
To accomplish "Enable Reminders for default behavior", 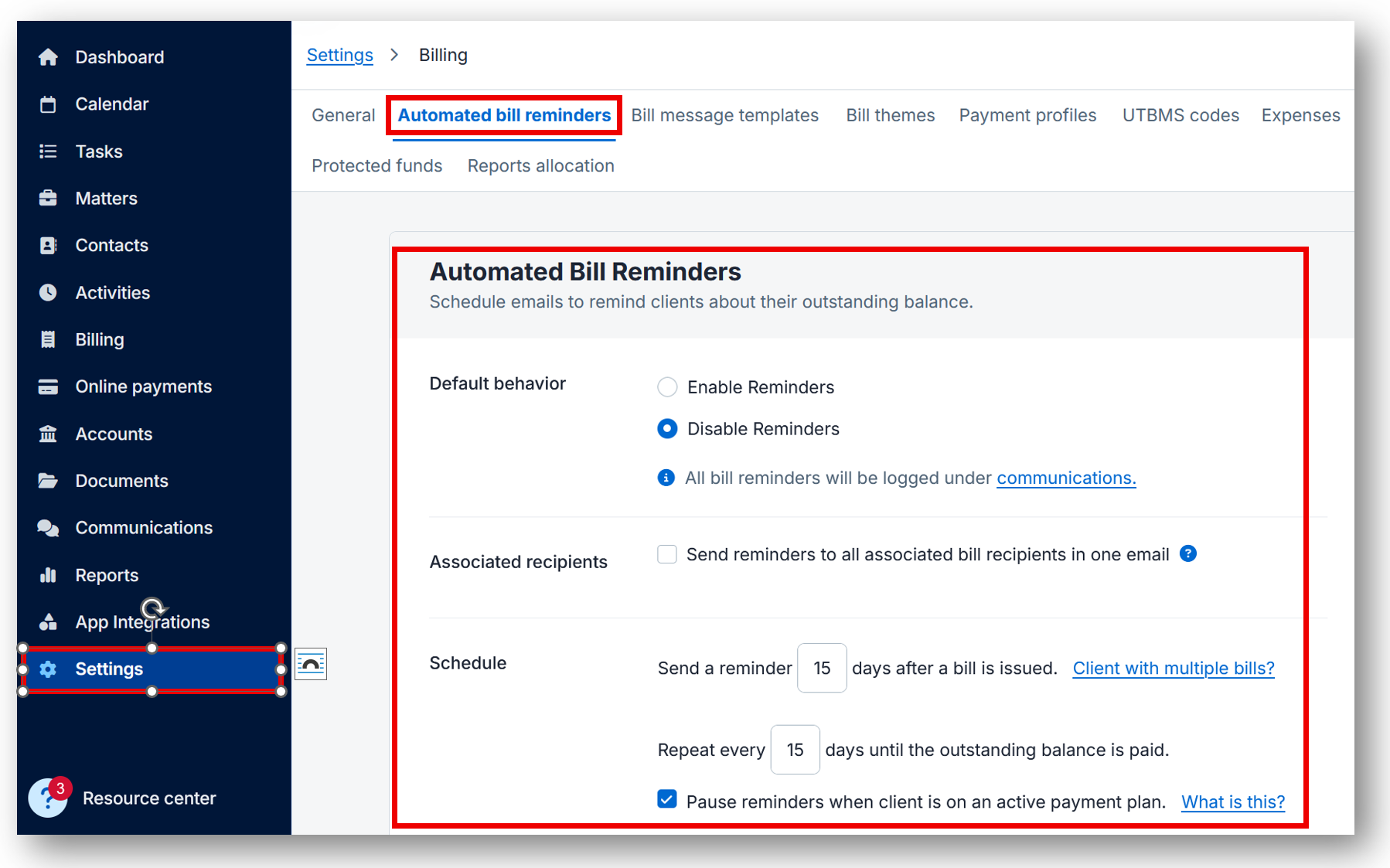I will [666, 386].
